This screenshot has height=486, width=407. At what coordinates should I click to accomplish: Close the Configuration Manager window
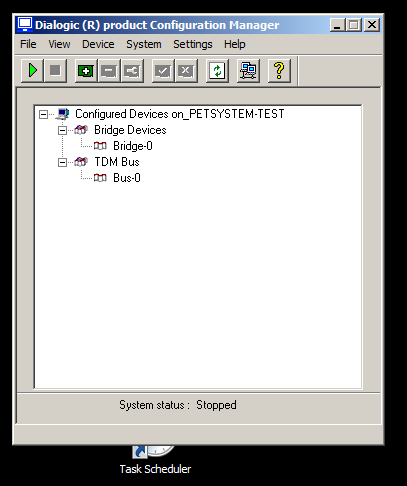pyautogui.click(x=372, y=25)
